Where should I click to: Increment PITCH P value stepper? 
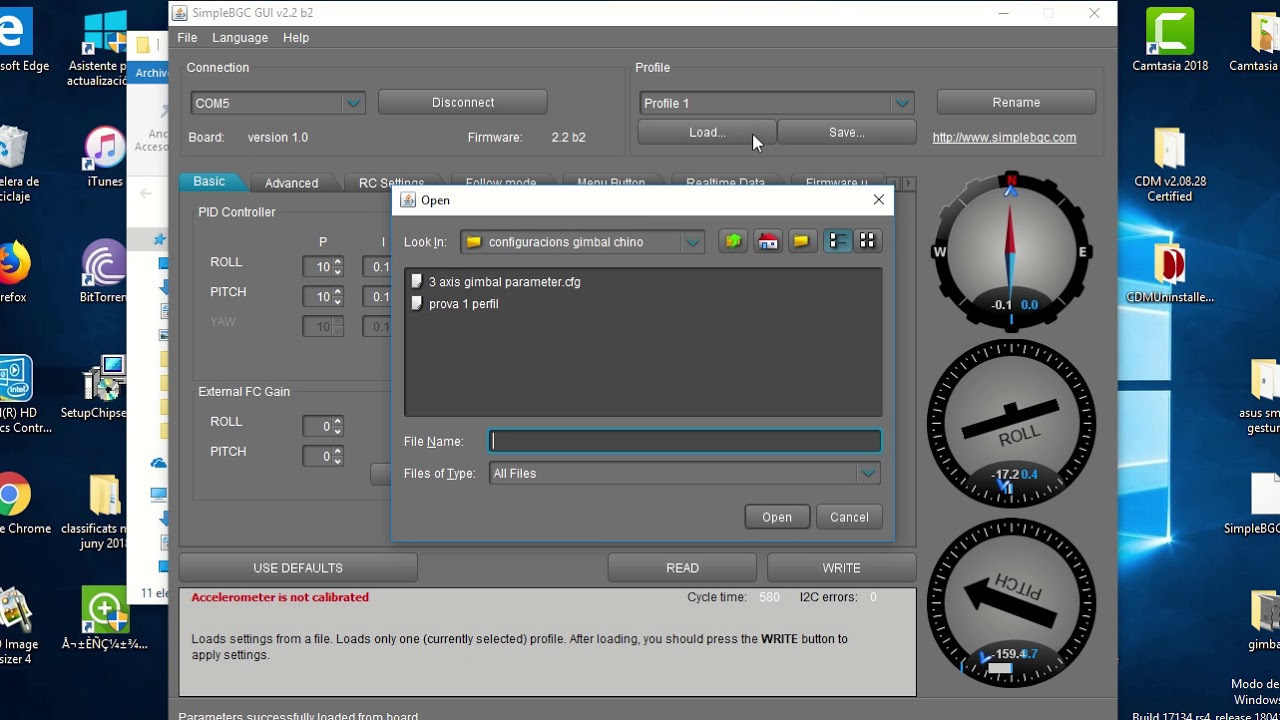338,292
